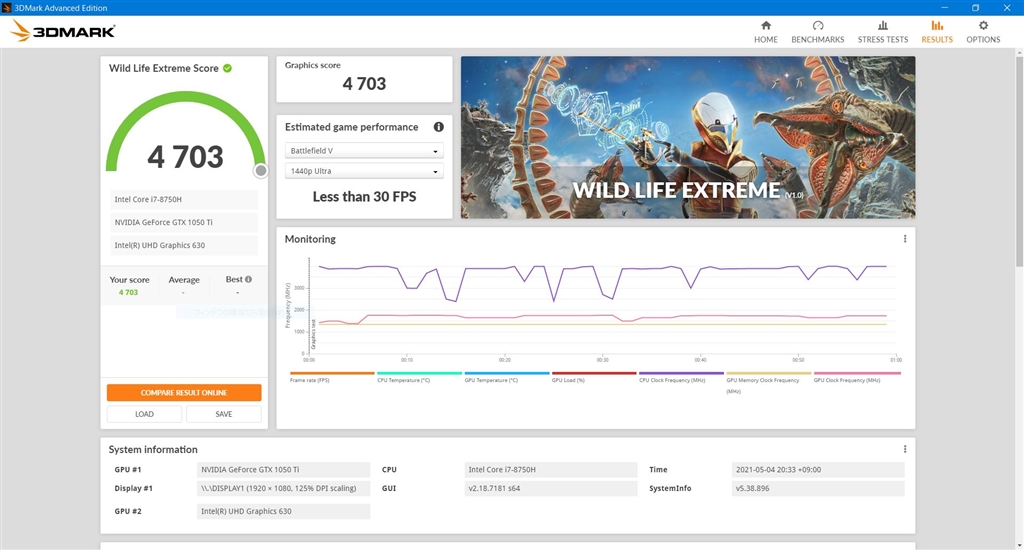Click the Display #1 value field

tap(283, 489)
